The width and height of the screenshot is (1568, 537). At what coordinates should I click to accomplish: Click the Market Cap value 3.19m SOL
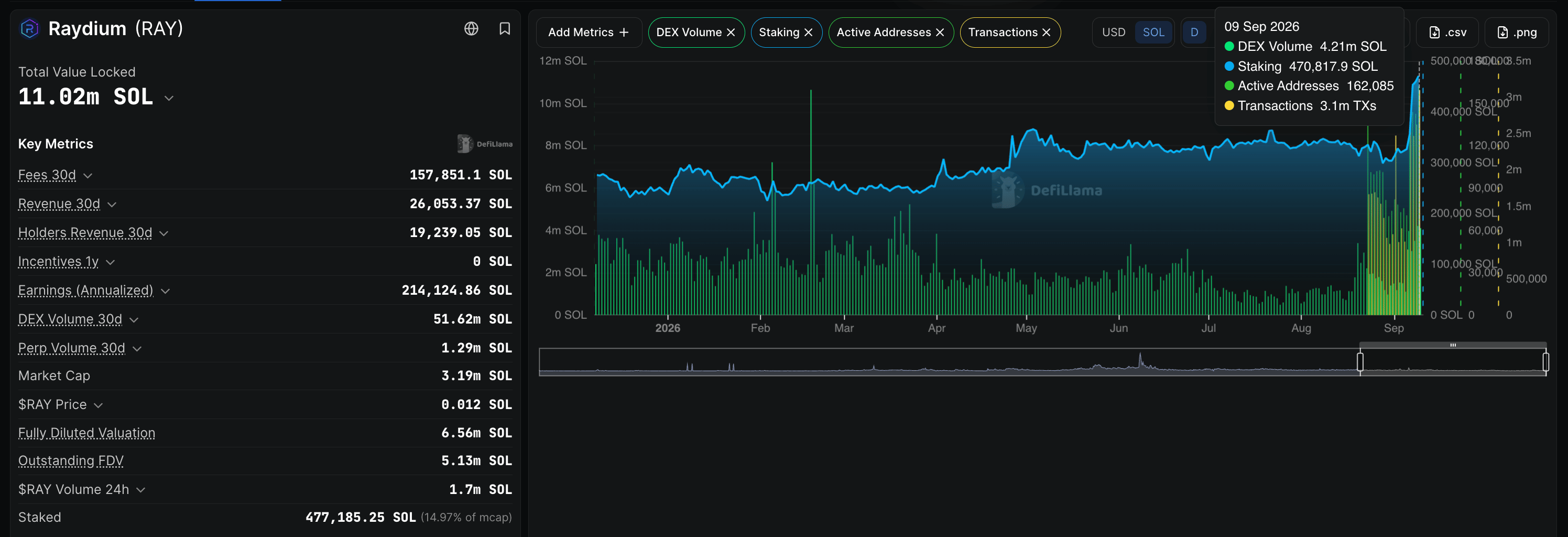point(476,375)
